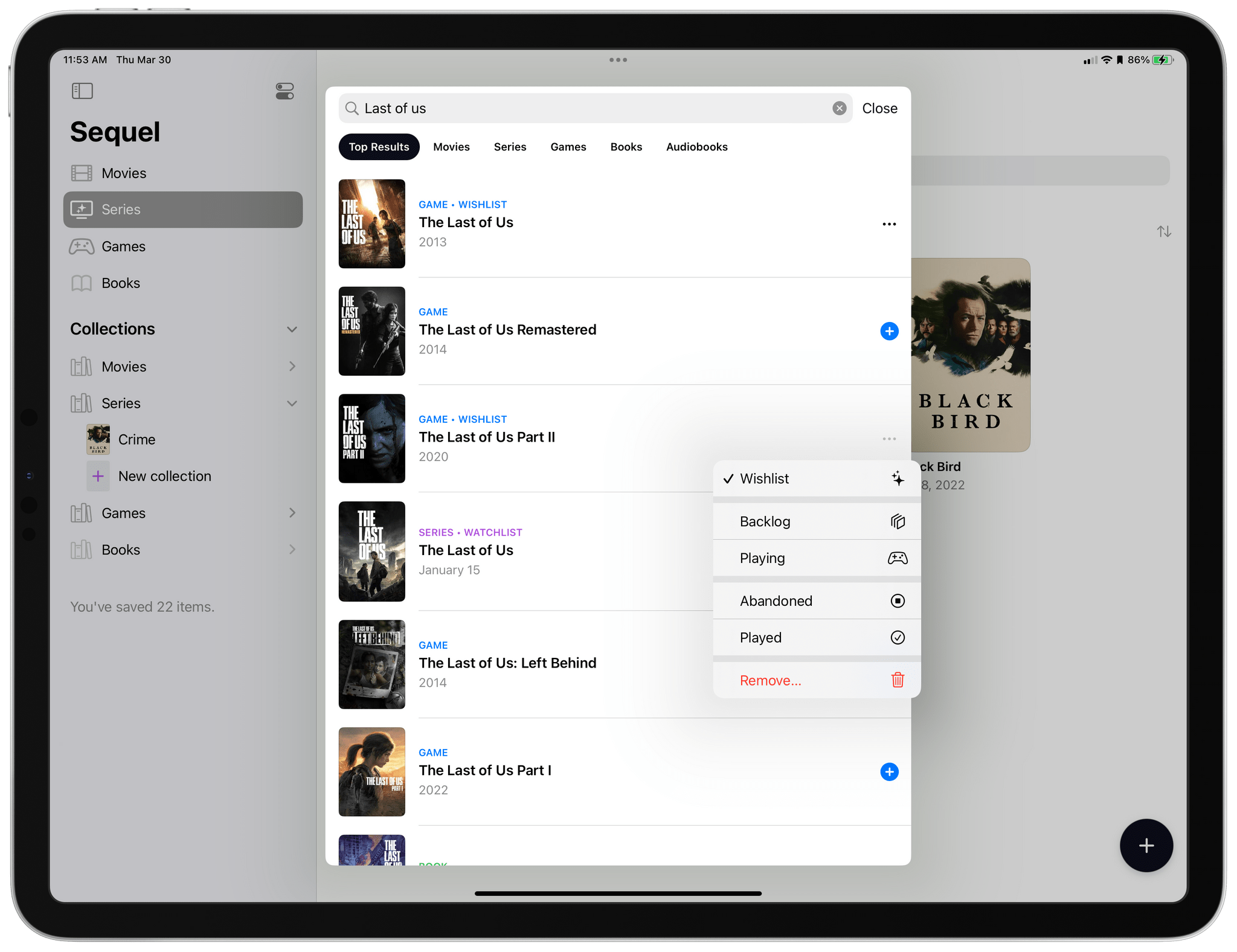This screenshot has width=1237, height=952.
Task: Open the Movies collections row
Action: tap(183, 367)
